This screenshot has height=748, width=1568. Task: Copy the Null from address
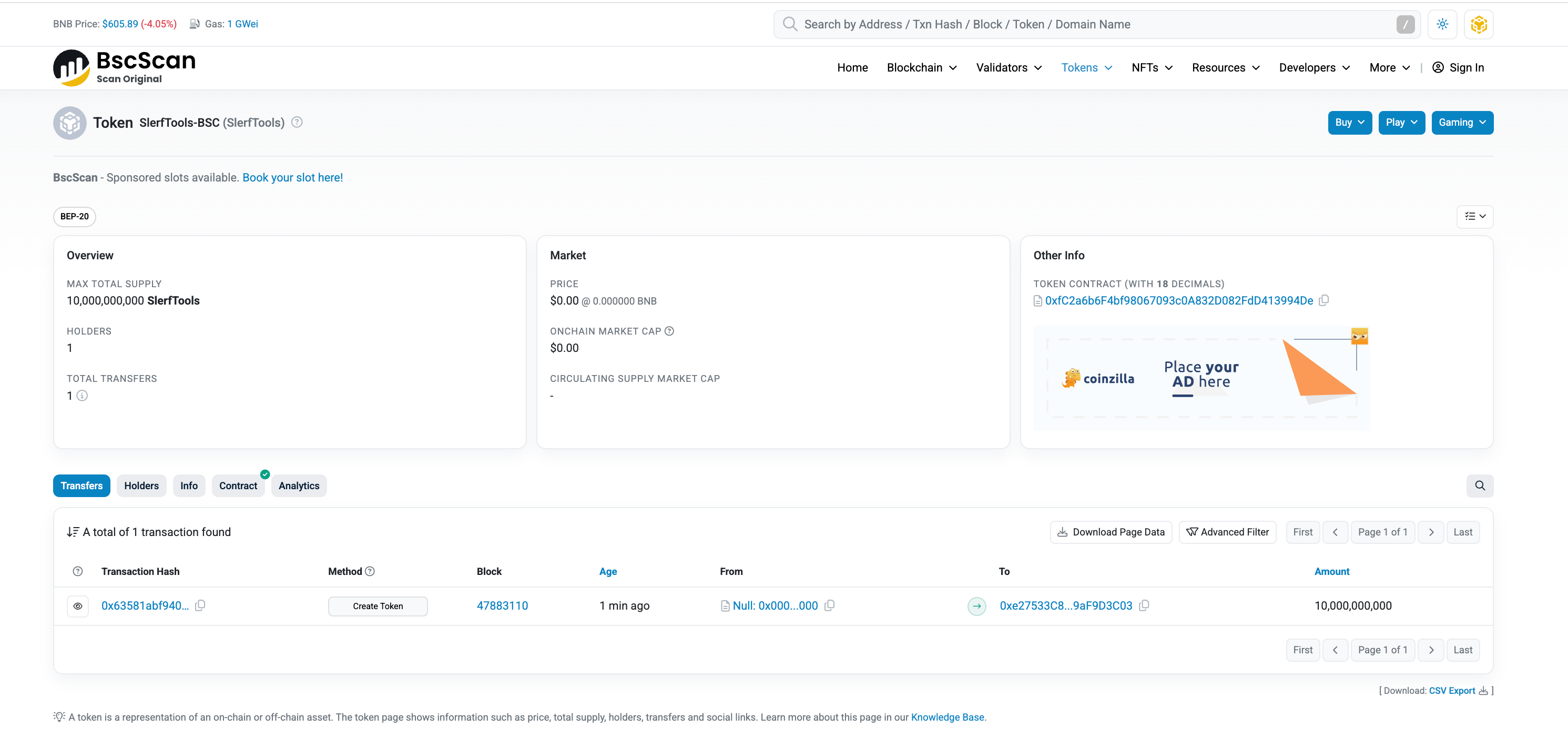click(x=829, y=605)
